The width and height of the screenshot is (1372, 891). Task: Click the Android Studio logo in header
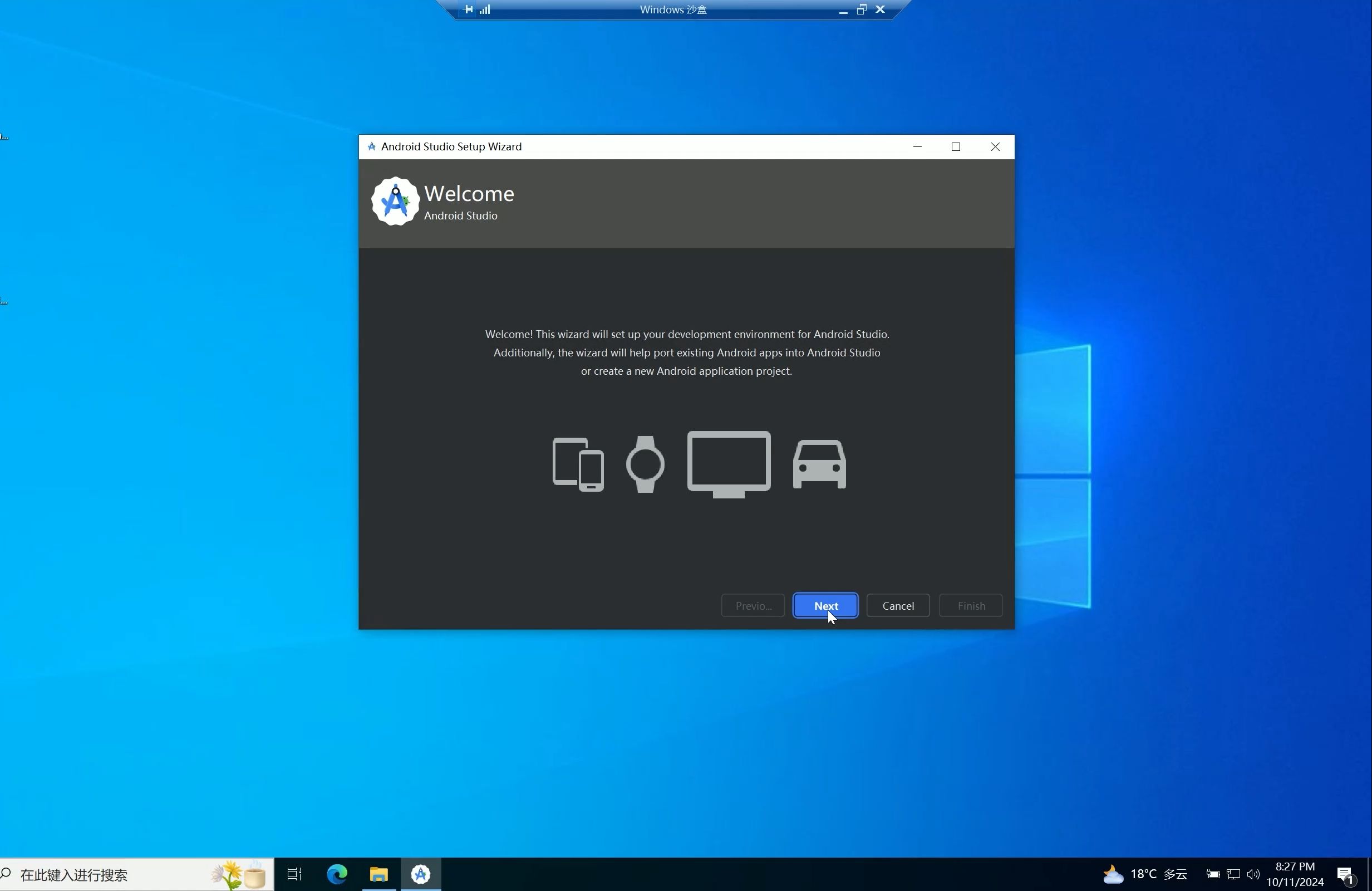point(395,201)
